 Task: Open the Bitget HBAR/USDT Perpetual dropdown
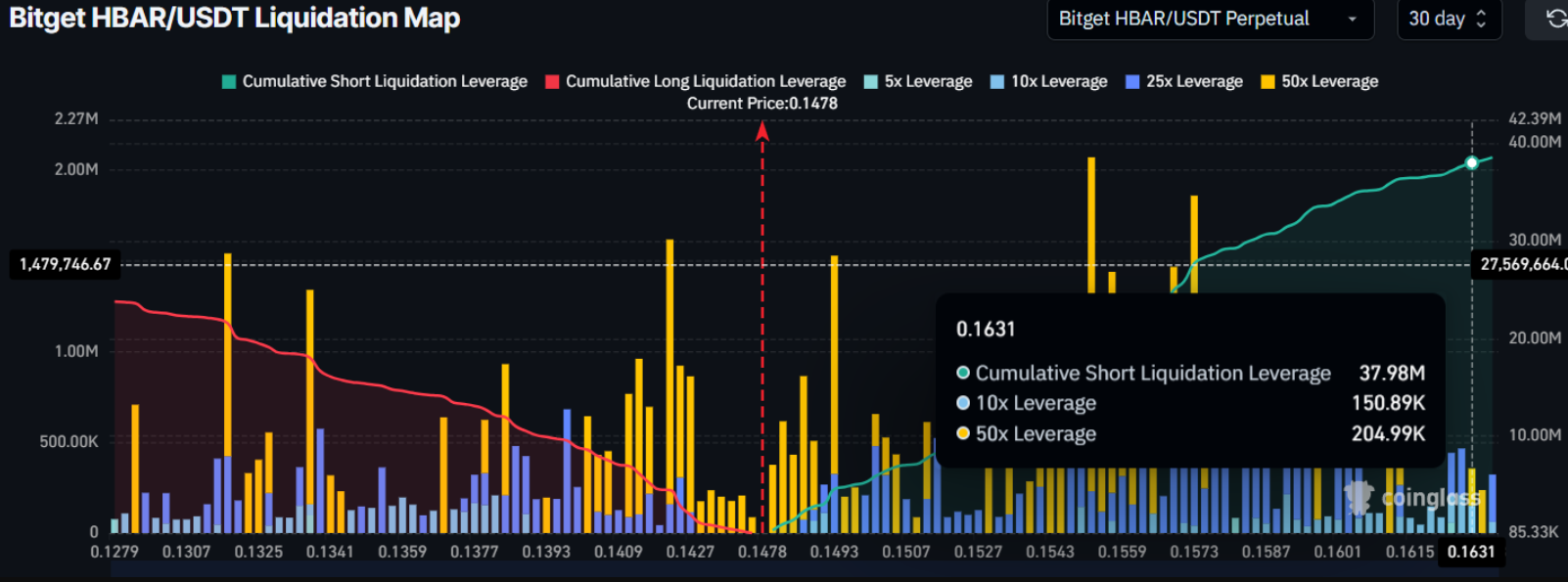click(1210, 19)
